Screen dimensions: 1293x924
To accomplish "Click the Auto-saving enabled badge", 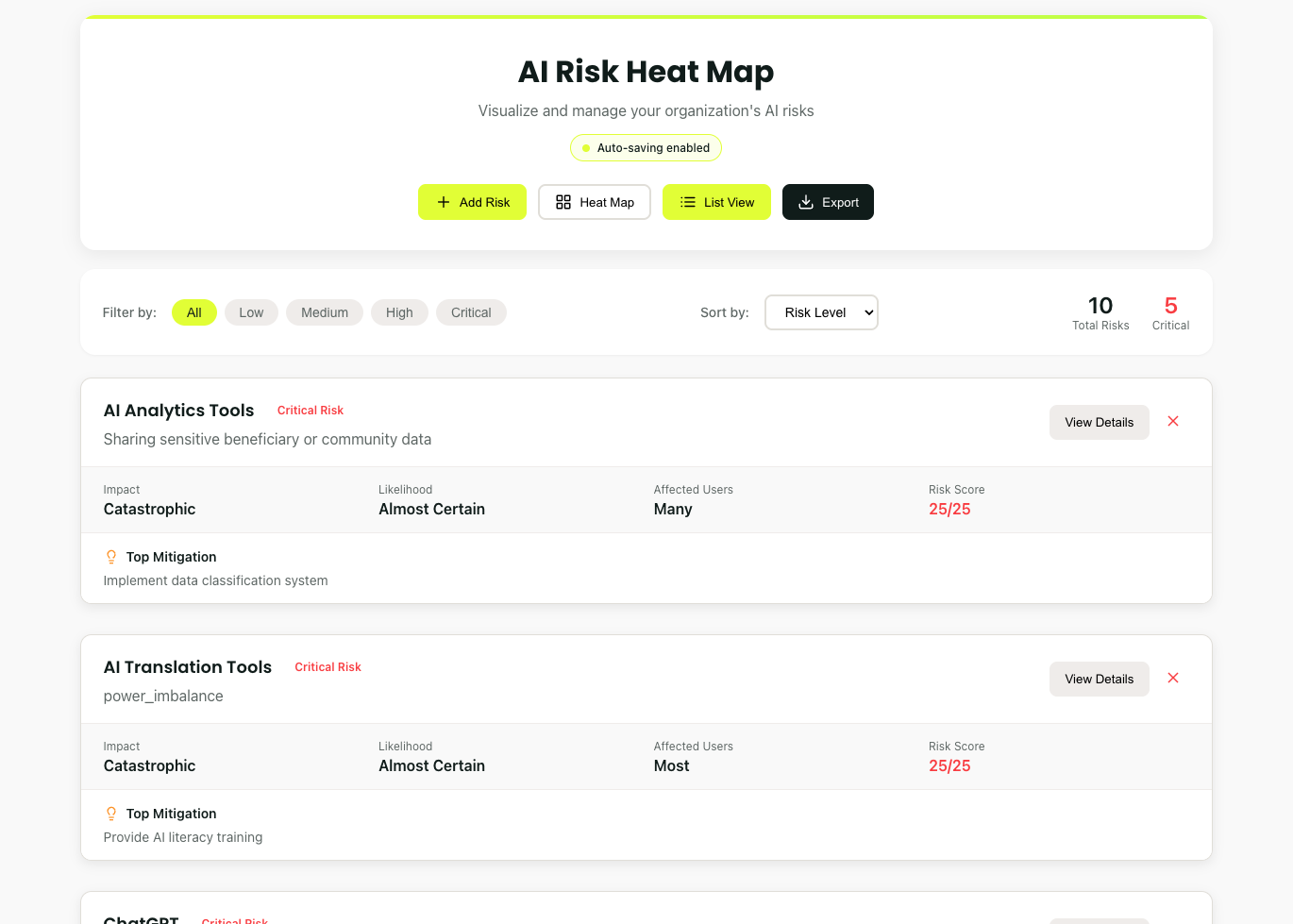I will tap(646, 148).
